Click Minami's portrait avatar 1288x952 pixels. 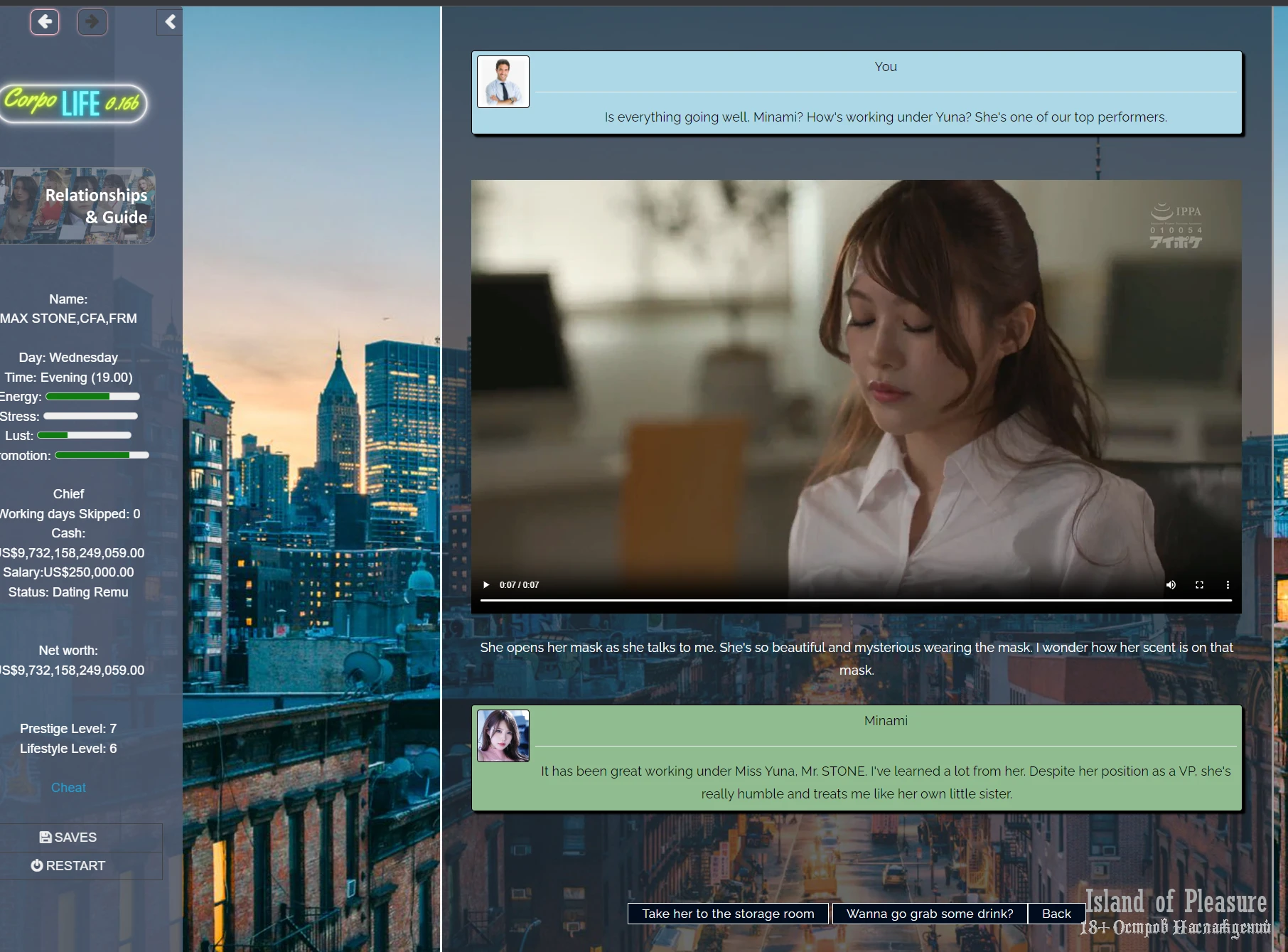click(503, 736)
